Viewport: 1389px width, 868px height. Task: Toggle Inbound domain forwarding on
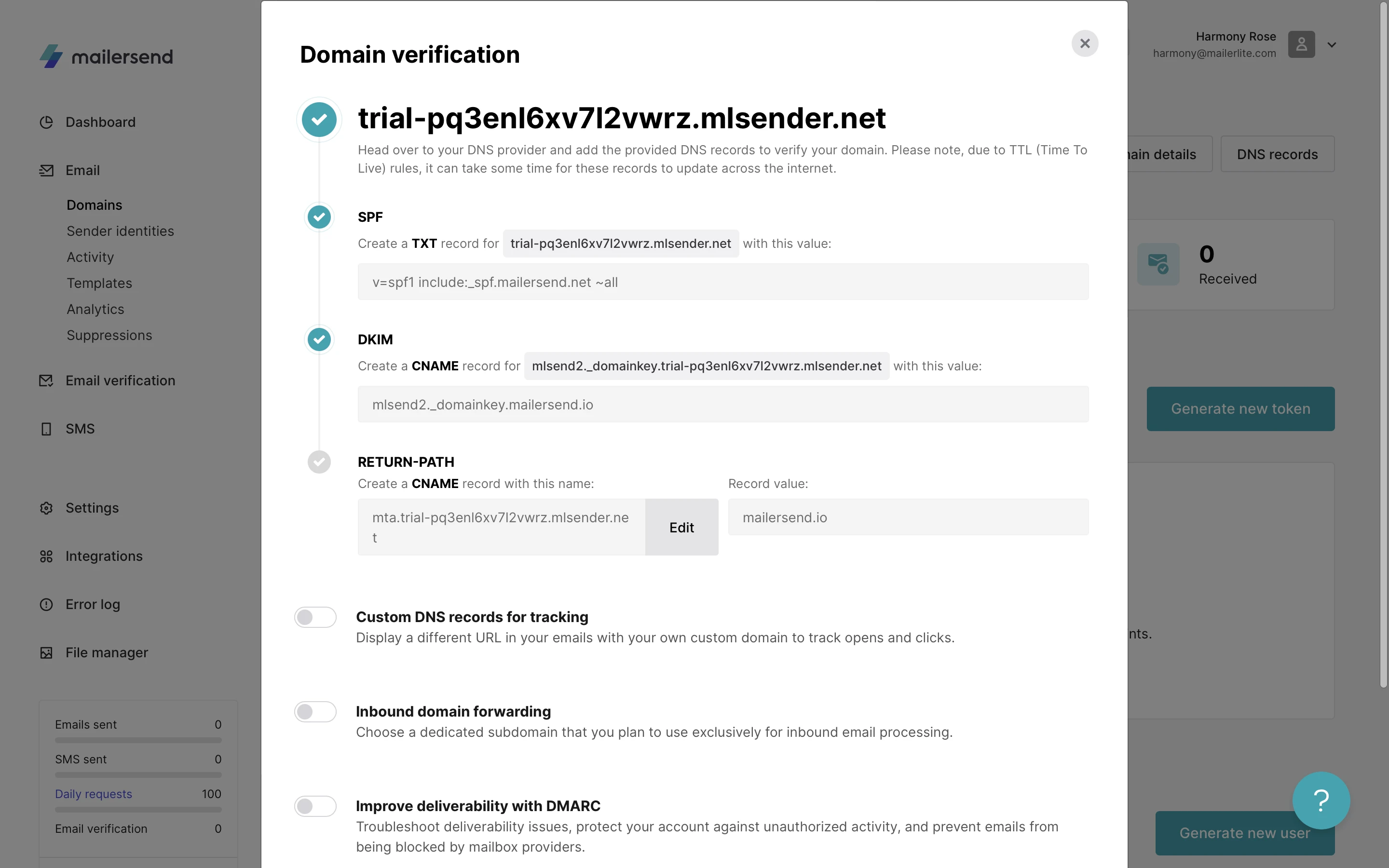[x=315, y=712]
